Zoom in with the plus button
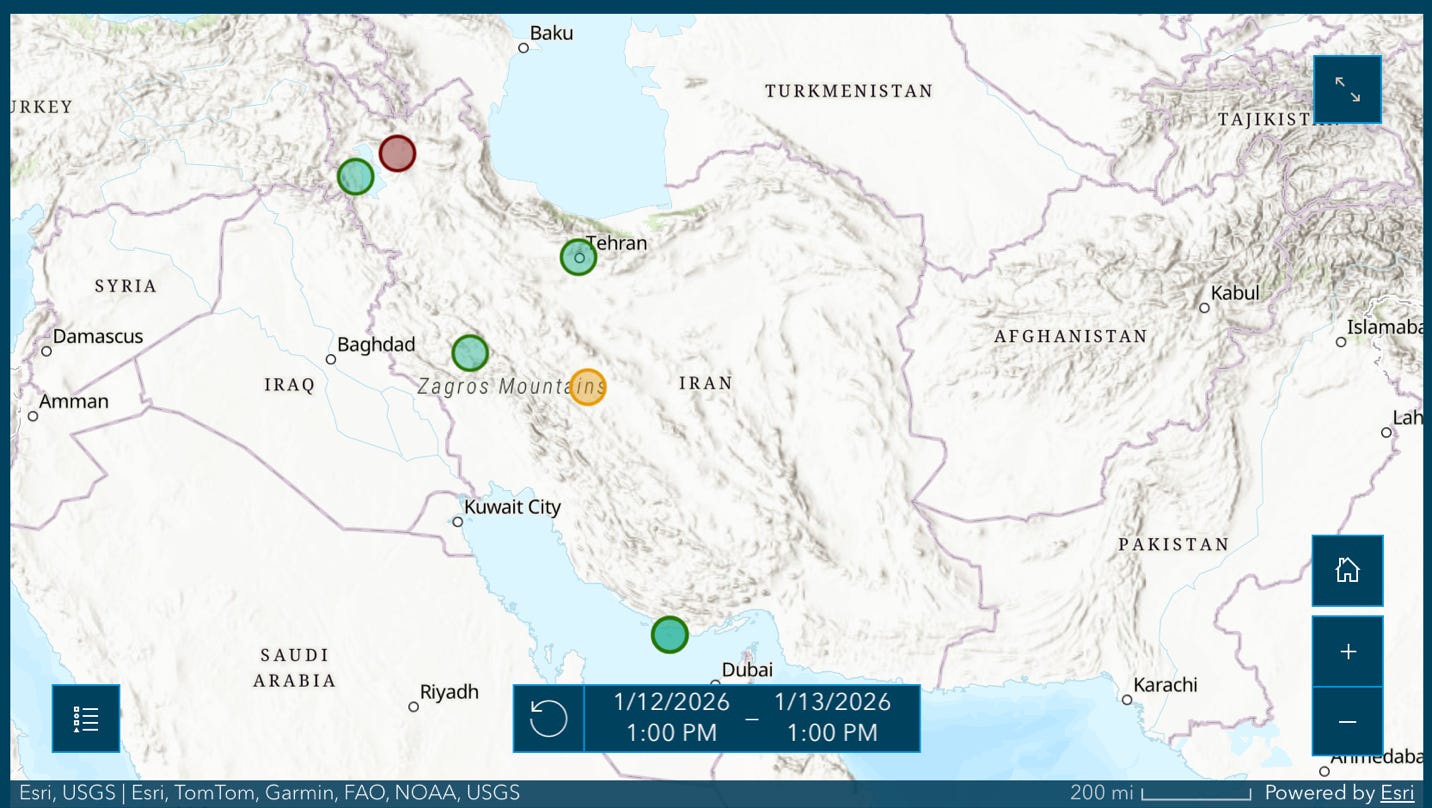Viewport: 1432px width, 808px height. coord(1348,651)
